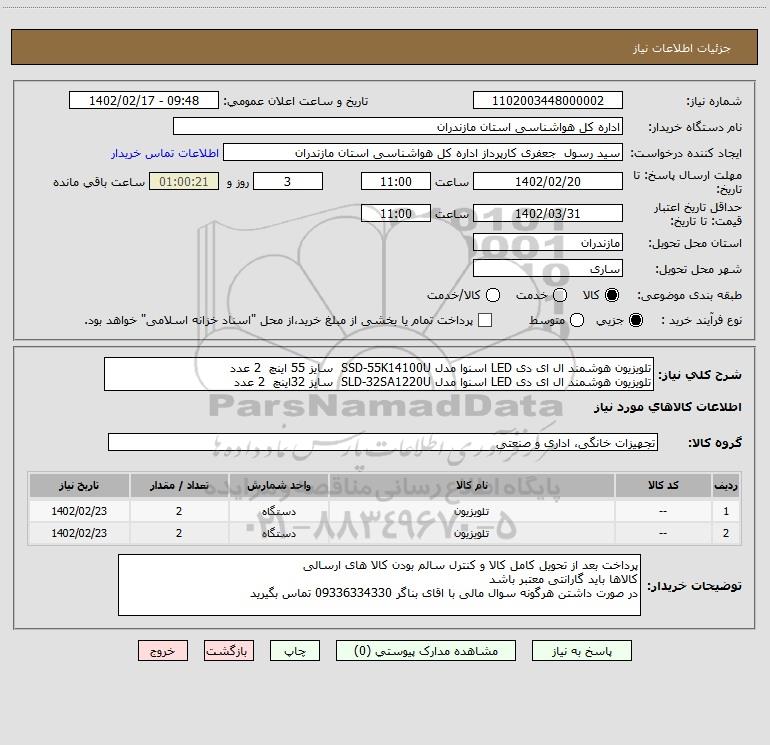Click quantity 2 in row 2
Viewport: 770px width, 745px height.
point(179,533)
